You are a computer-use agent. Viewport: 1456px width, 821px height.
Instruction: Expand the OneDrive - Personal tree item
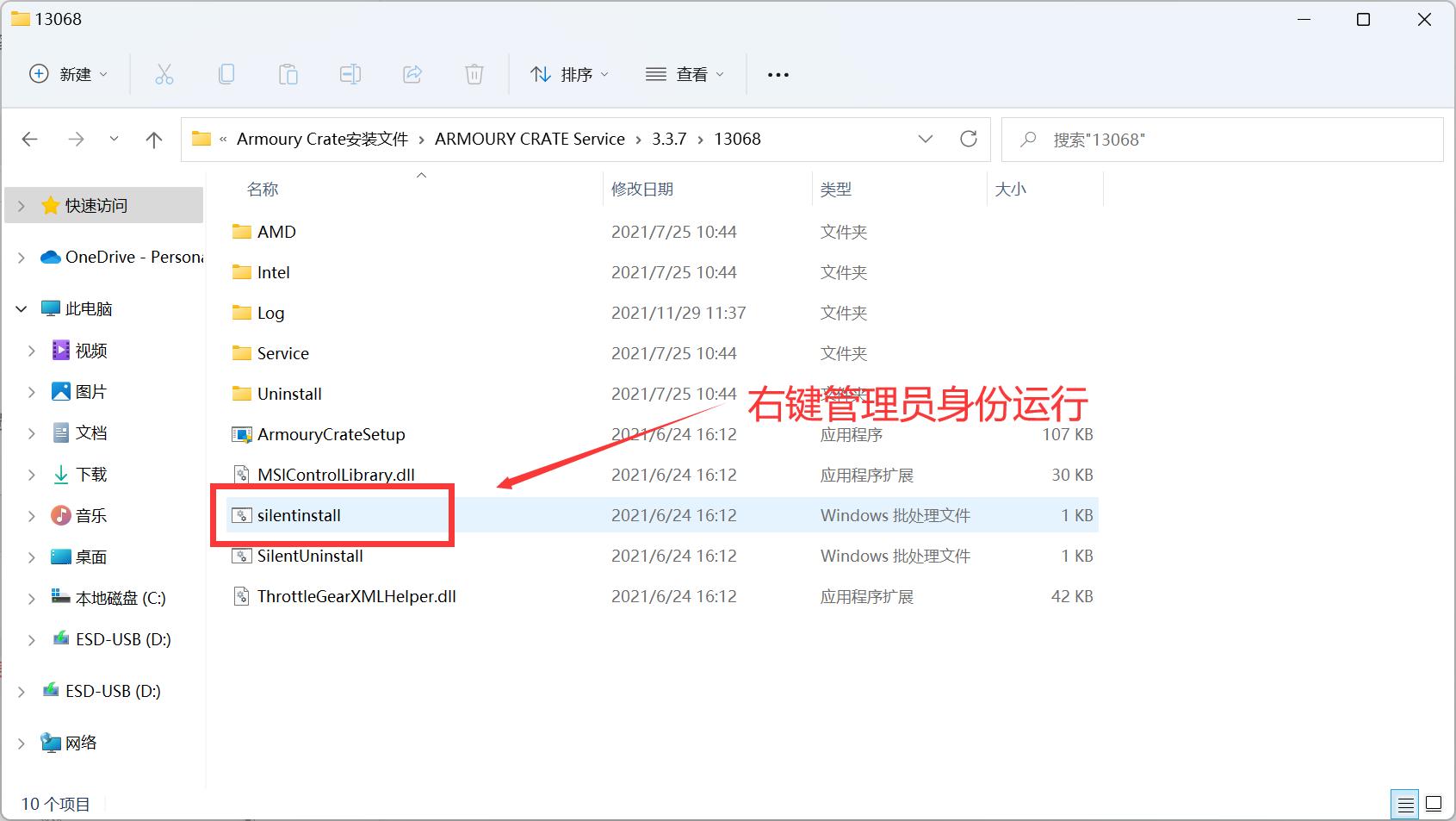point(20,257)
